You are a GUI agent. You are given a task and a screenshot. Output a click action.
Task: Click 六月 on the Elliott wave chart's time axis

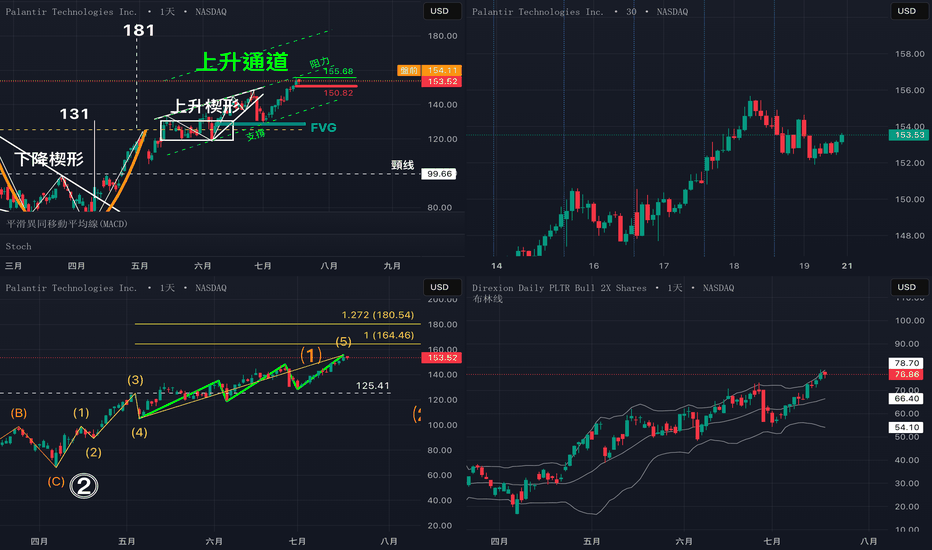click(x=213, y=541)
